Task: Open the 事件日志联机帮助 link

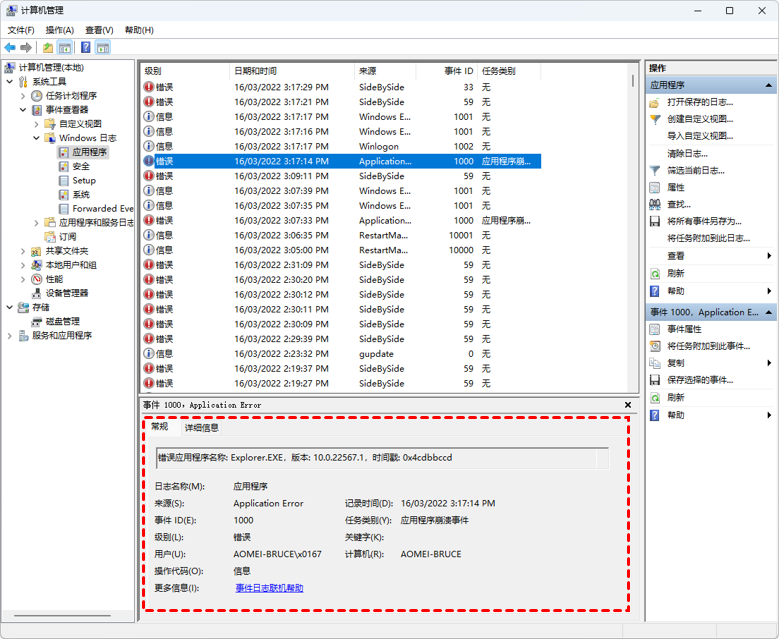Action: (269, 588)
